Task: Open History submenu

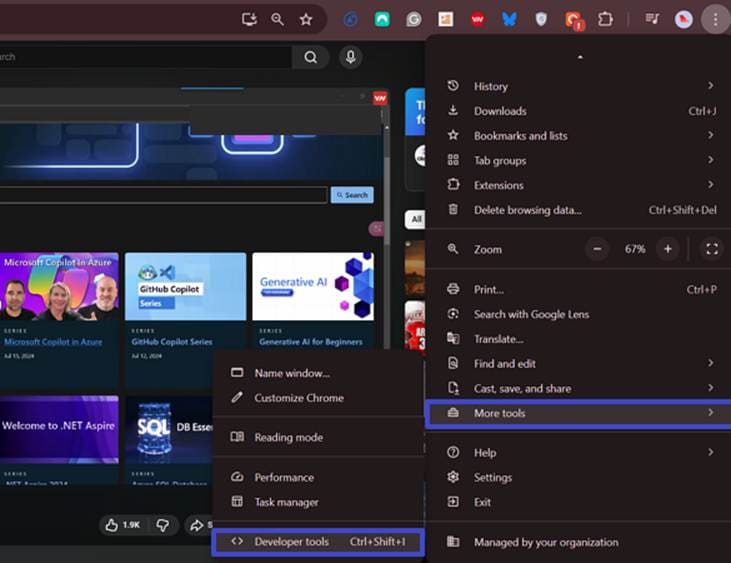Action: (578, 86)
